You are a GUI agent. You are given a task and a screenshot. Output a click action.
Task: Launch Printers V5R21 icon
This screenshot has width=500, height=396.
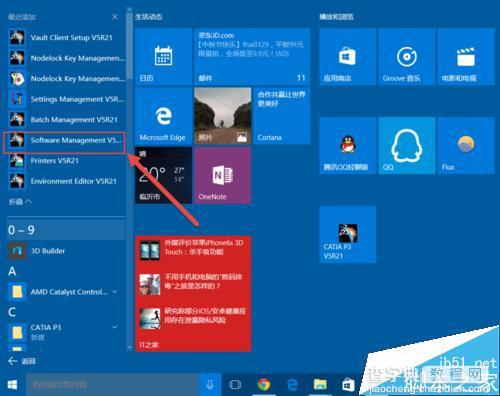click(17, 161)
